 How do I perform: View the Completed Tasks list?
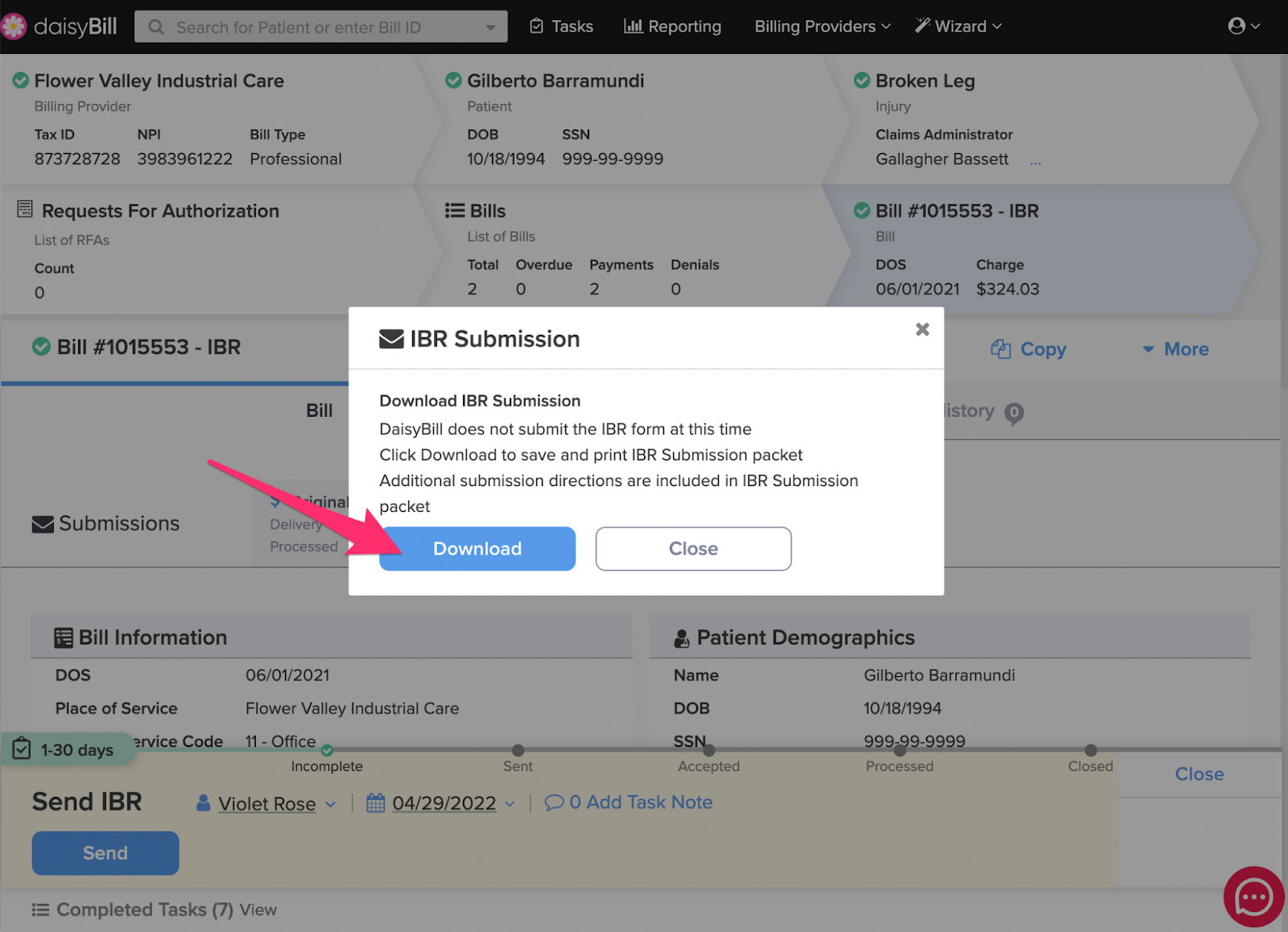pyautogui.click(x=258, y=910)
